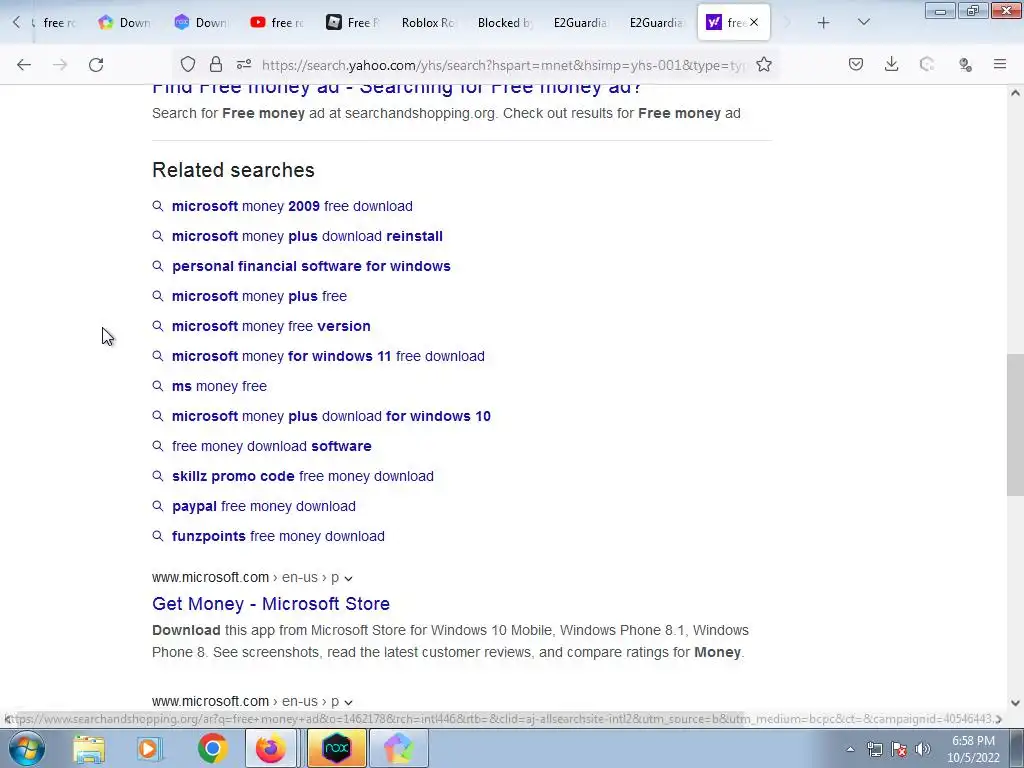This screenshot has height=768, width=1024.
Task: Open Google Chrome from taskbar
Action: click(212, 748)
